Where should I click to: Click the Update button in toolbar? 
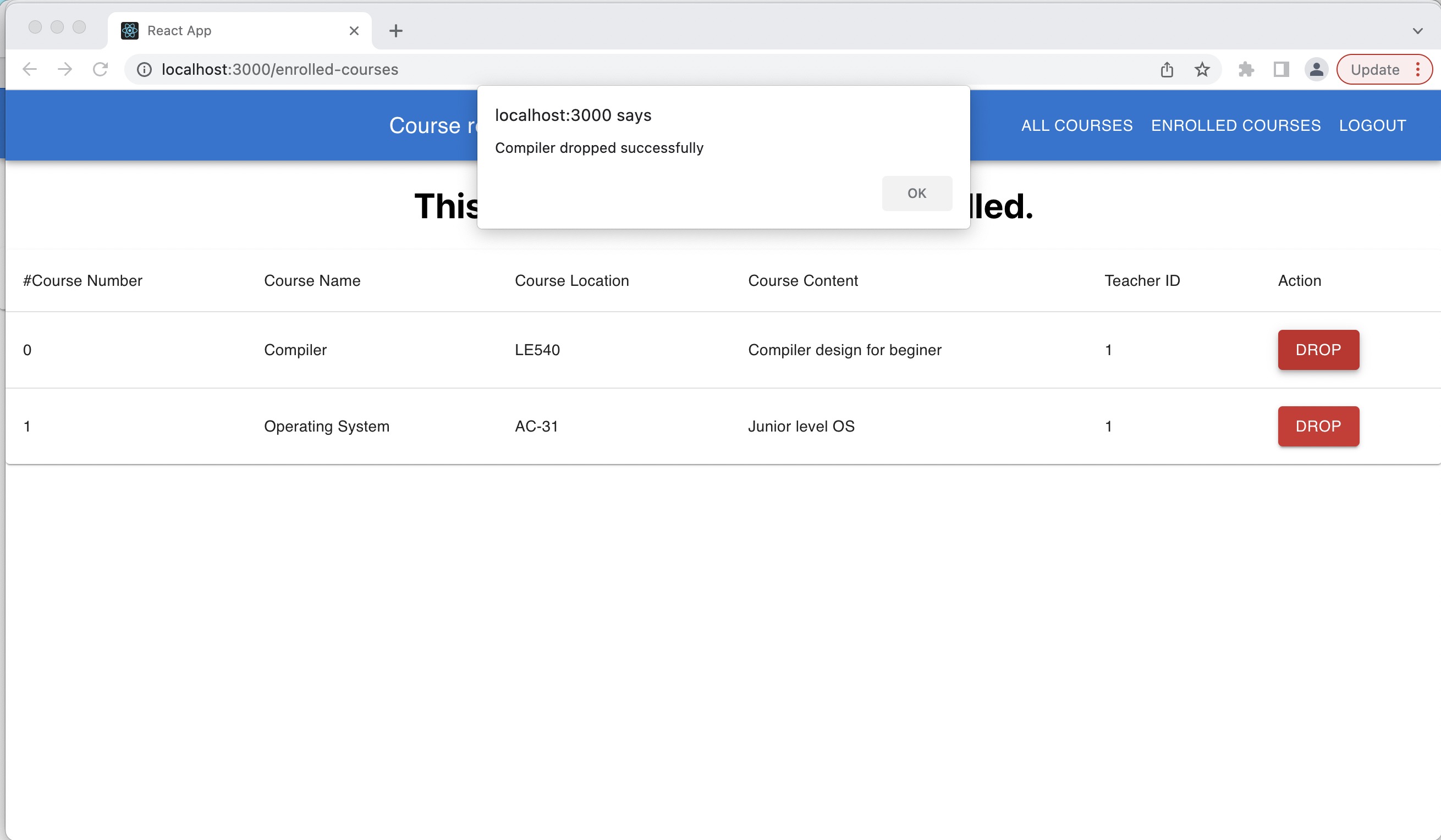pyautogui.click(x=1374, y=70)
